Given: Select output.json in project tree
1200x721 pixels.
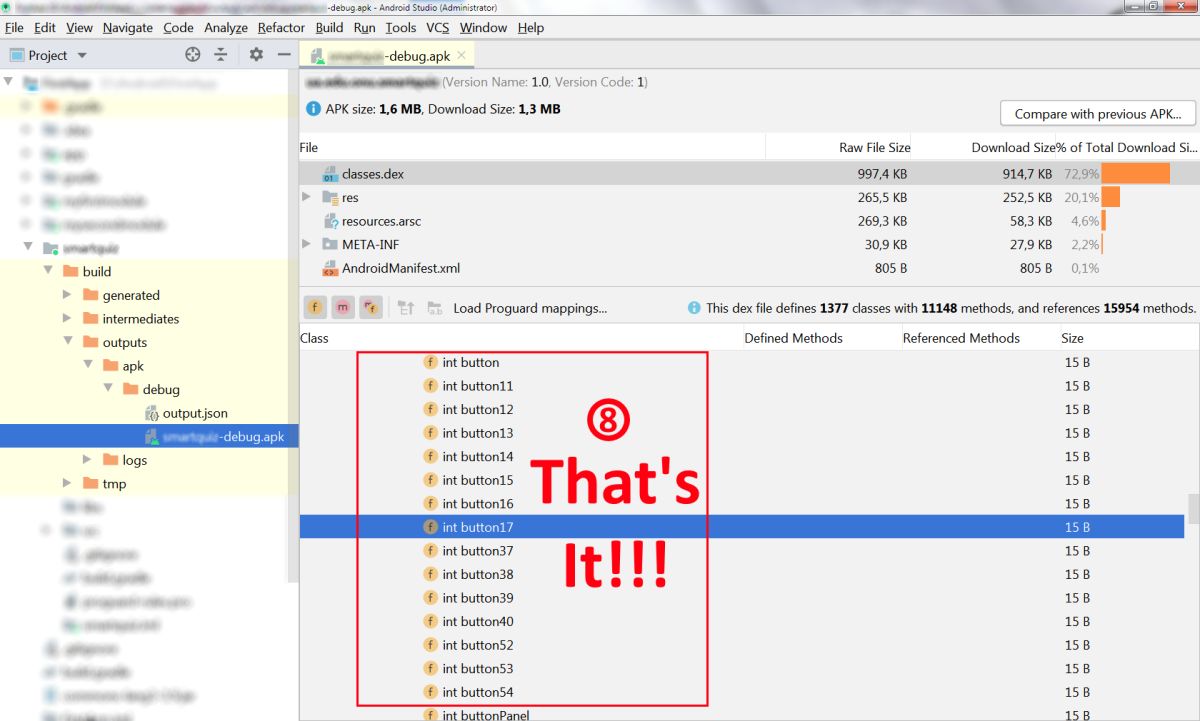Looking at the screenshot, I should coord(195,413).
